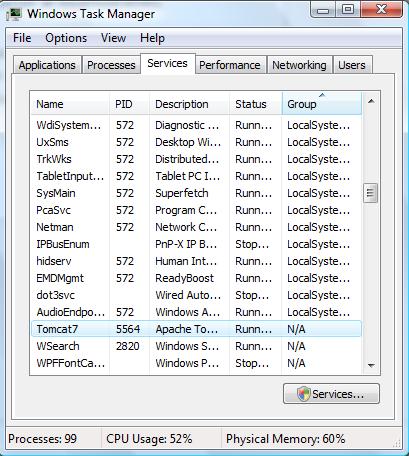Click the CPU Usage: 52% status entry

[149, 439]
